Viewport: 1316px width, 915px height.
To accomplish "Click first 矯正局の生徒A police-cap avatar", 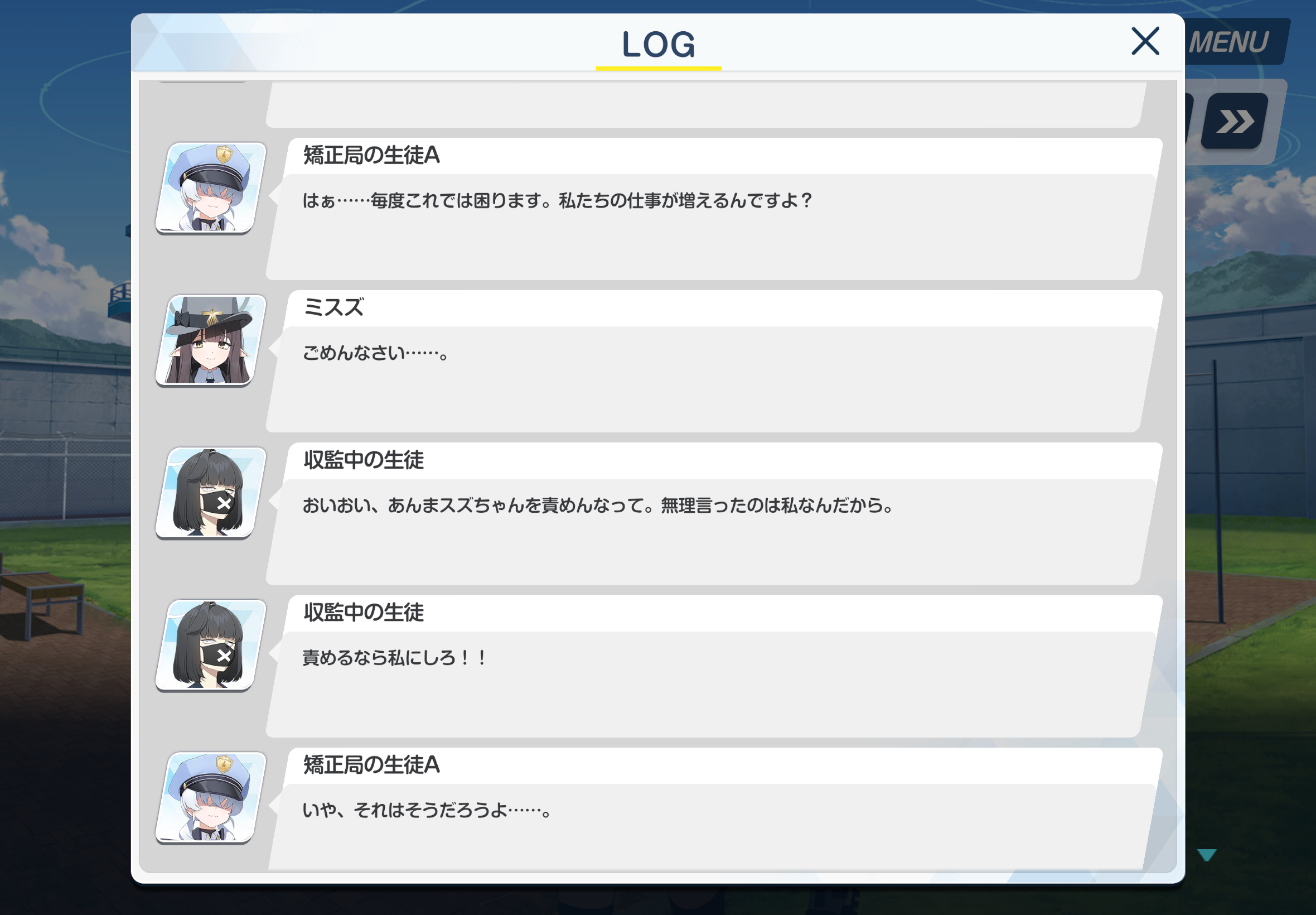I will click(x=211, y=188).
